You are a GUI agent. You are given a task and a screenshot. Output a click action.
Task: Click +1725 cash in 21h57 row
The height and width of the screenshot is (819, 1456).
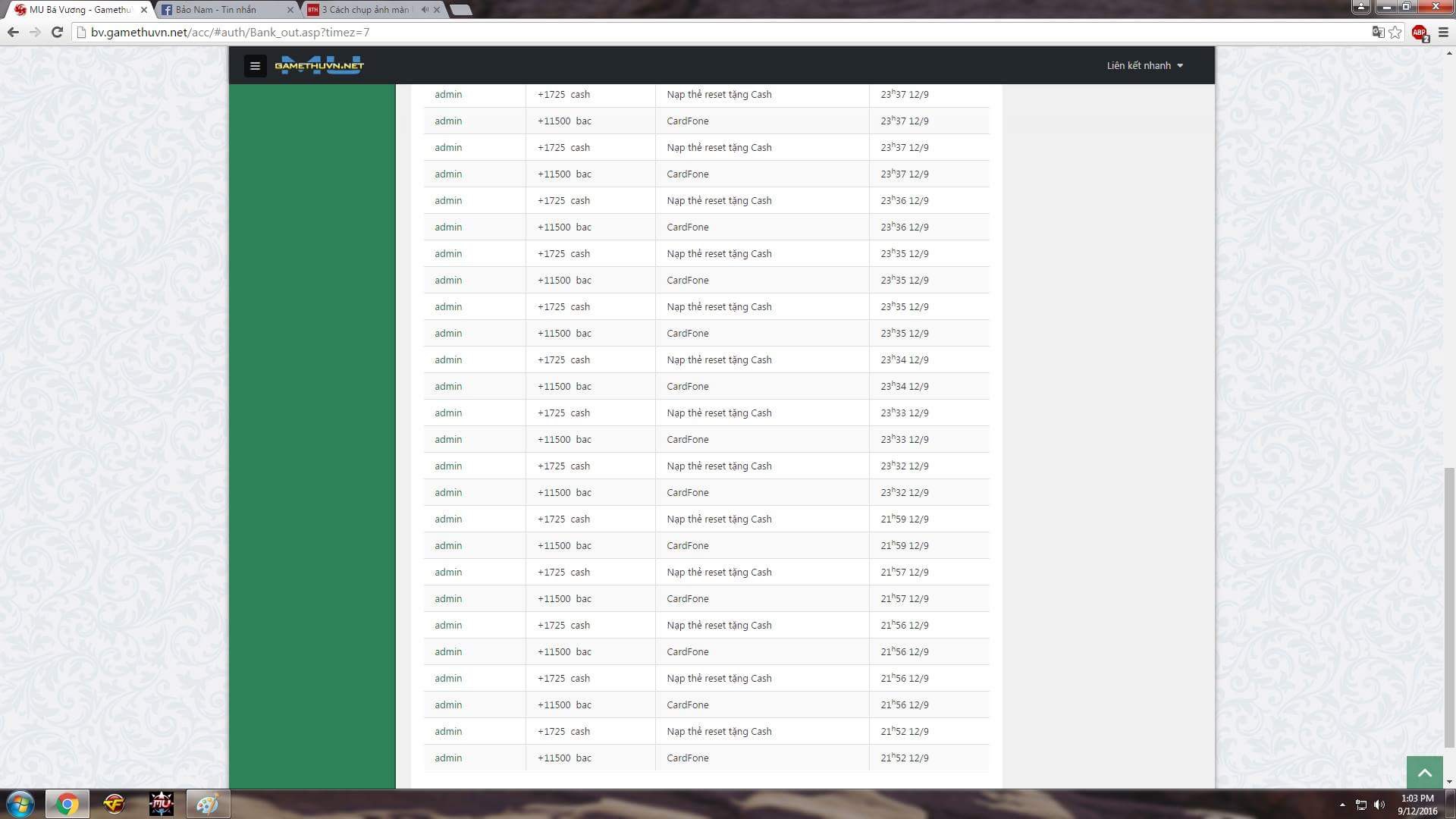(x=563, y=572)
